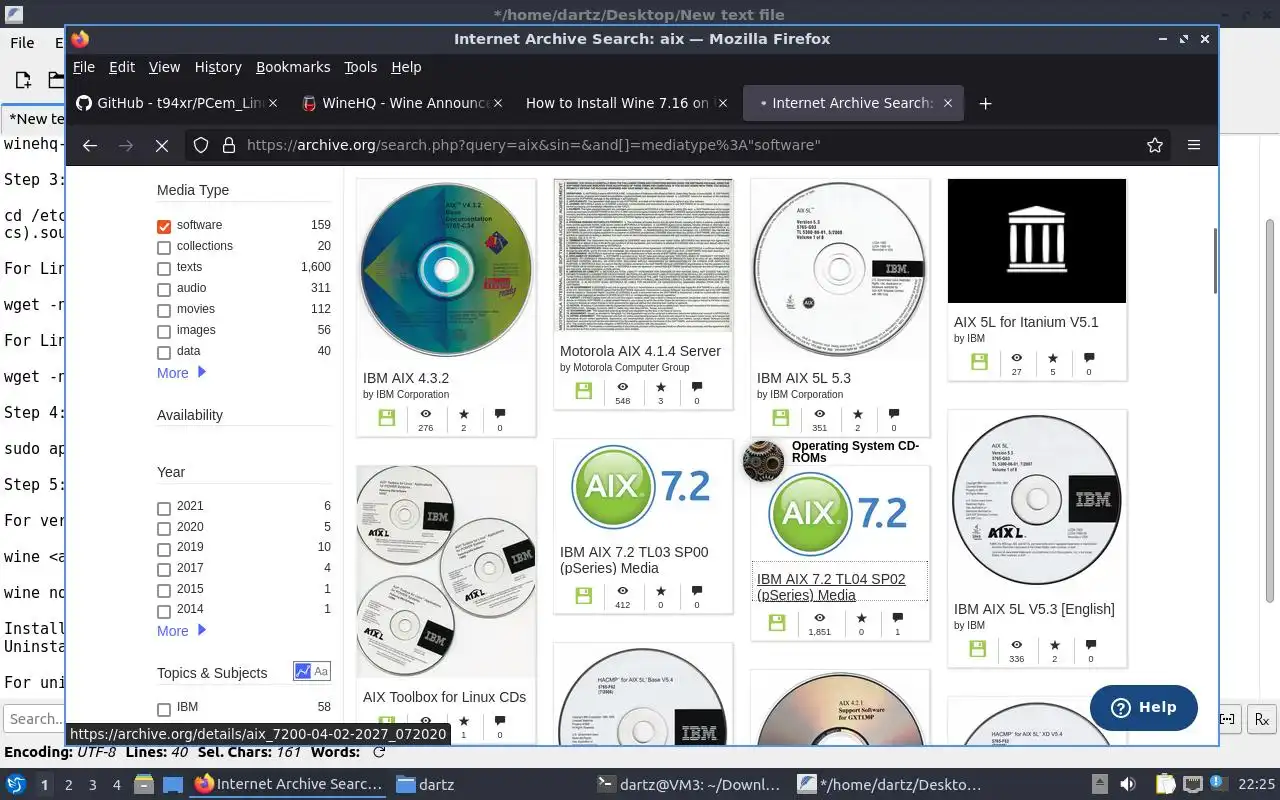The height and width of the screenshot is (800, 1280).
Task: Click the Aa sort toggle beside Topics & Subjects
Action: [x=321, y=671]
